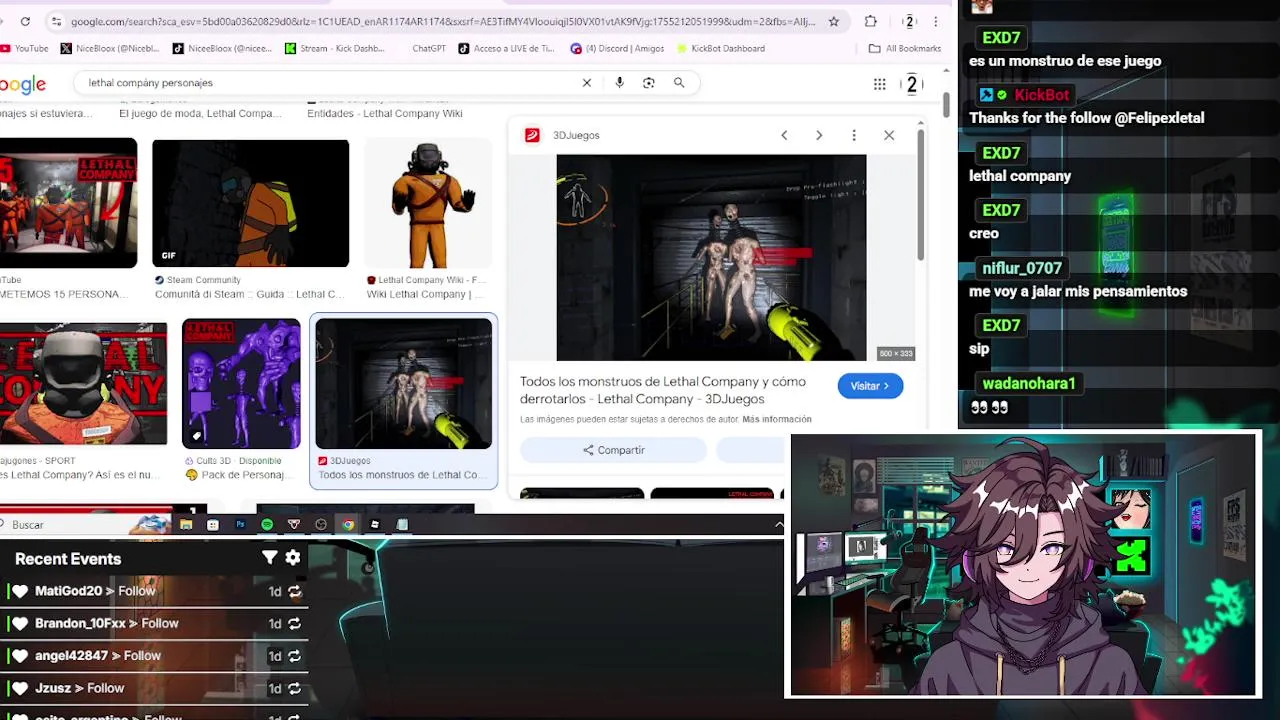
Task: Replay the Brandon_10Fxx follow event
Action: [x=294, y=623]
